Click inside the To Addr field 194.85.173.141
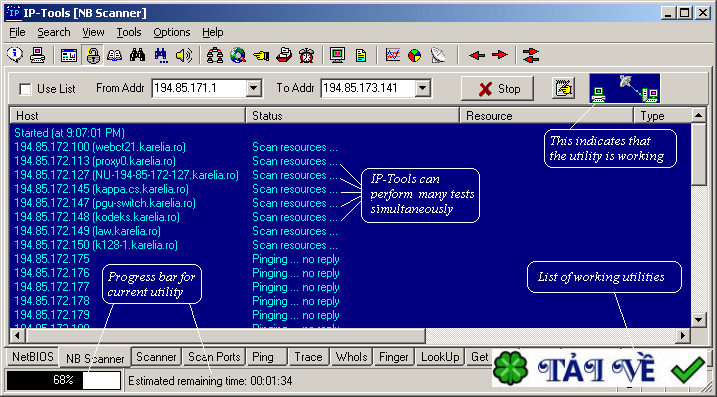The height and width of the screenshot is (397, 717). tap(368, 88)
